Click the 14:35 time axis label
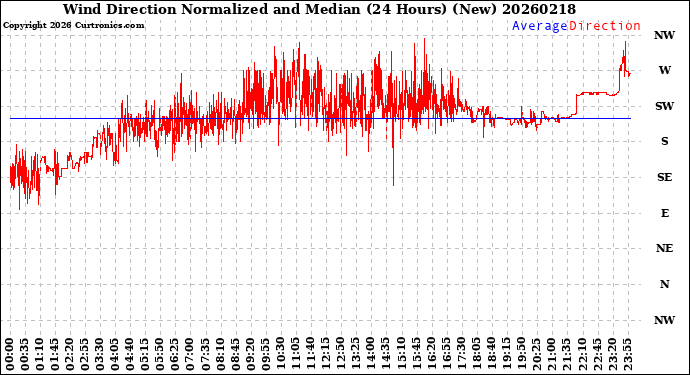Viewport: 690px width, 375px height. (x=386, y=355)
